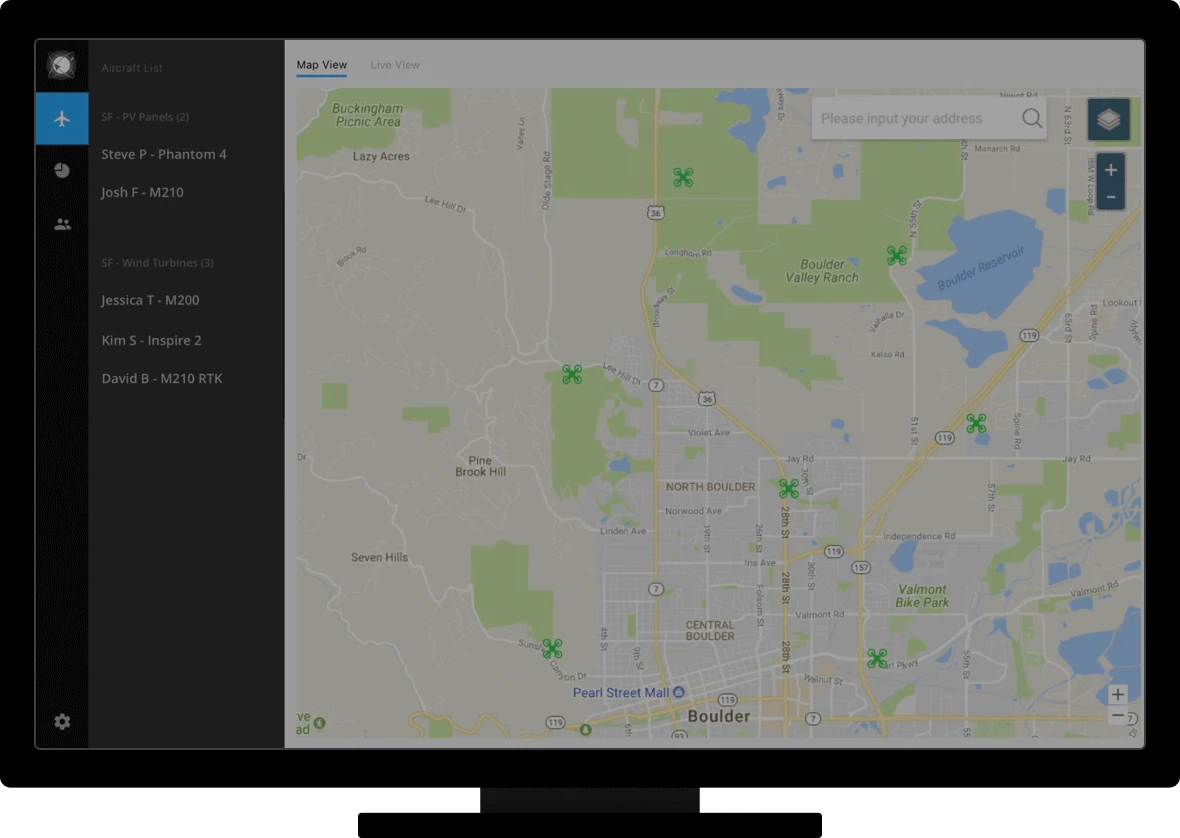
Task: Open settings gear icon in the sidebar
Action: click(x=62, y=721)
